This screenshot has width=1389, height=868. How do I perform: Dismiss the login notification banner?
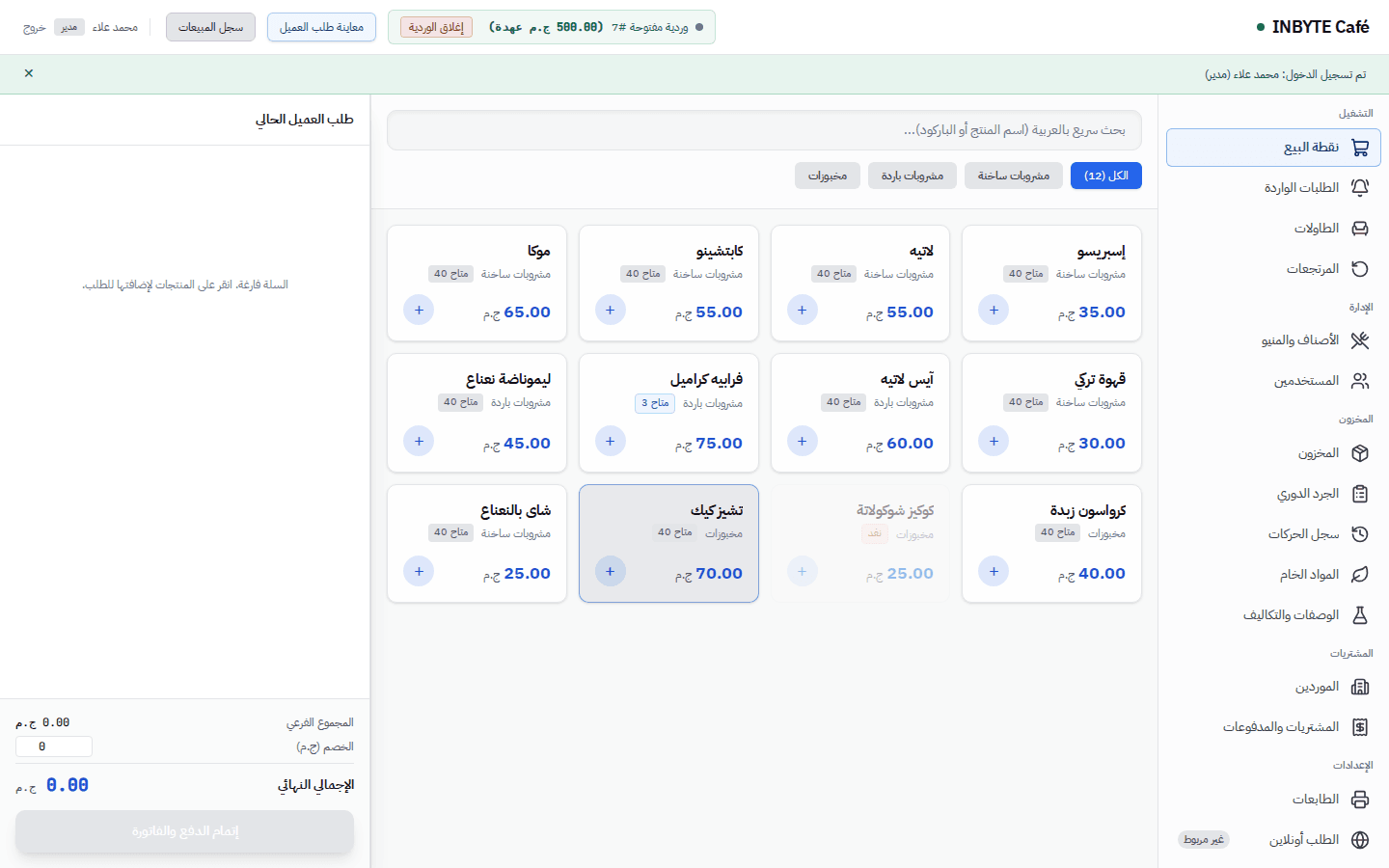(x=29, y=73)
